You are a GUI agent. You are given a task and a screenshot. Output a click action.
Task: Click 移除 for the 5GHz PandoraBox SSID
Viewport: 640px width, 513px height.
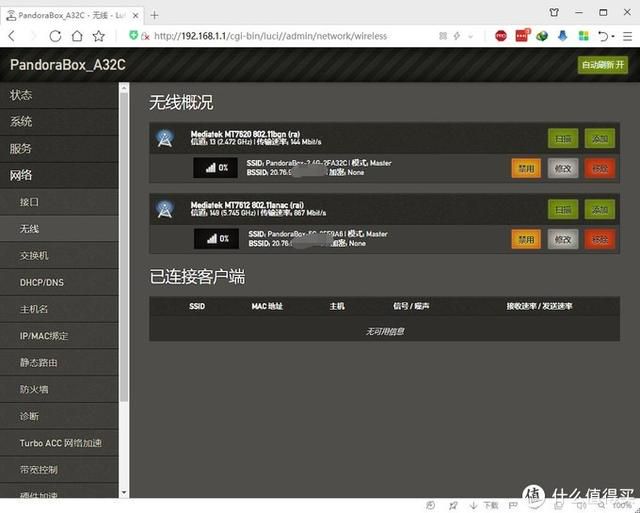coord(600,239)
